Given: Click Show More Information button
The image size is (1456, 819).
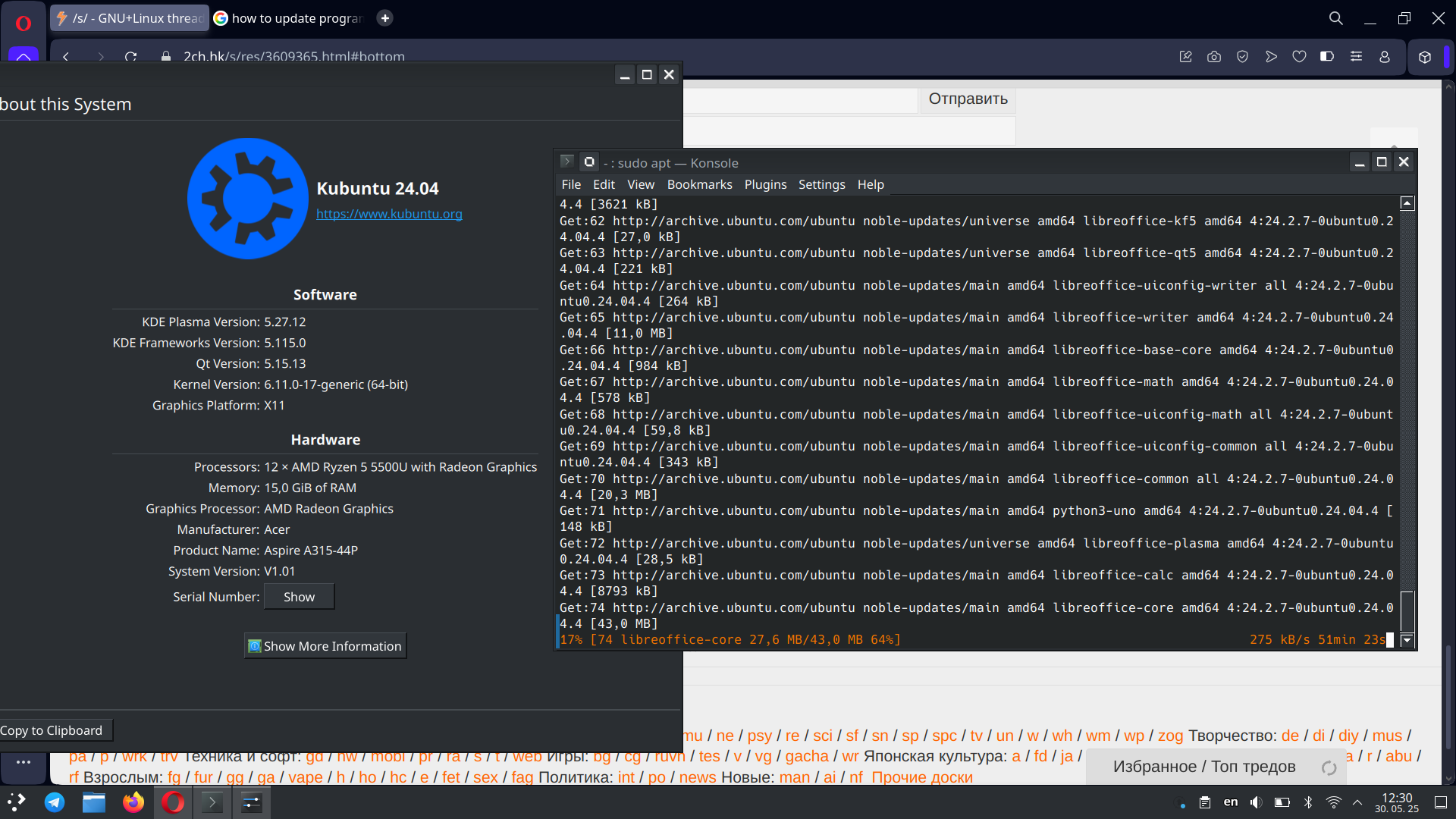Looking at the screenshot, I should click(x=325, y=646).
